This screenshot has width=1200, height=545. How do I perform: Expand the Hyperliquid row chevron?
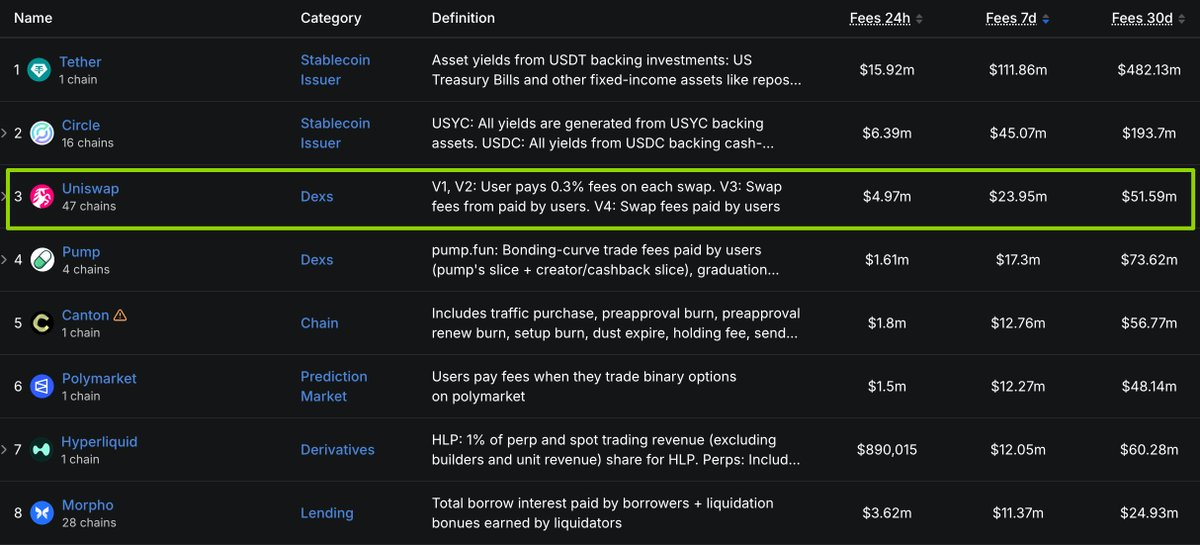4,450
